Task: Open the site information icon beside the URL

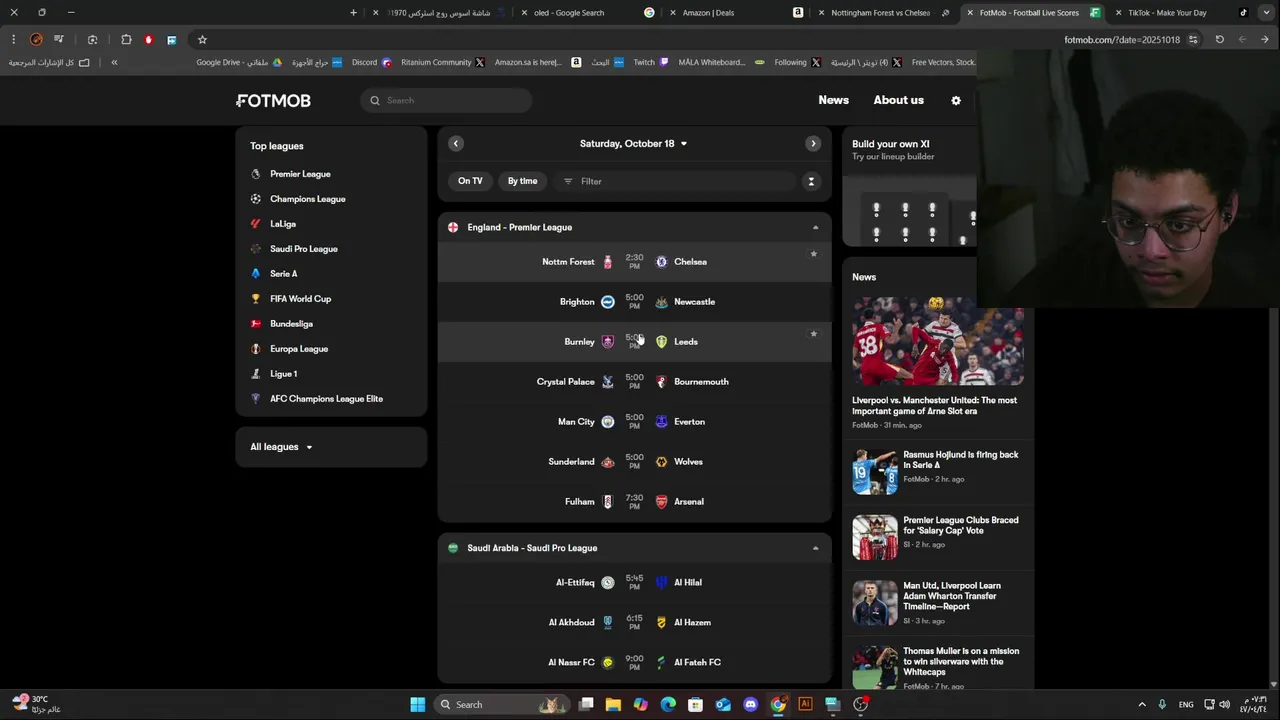Action: (x=1193, y=40)
